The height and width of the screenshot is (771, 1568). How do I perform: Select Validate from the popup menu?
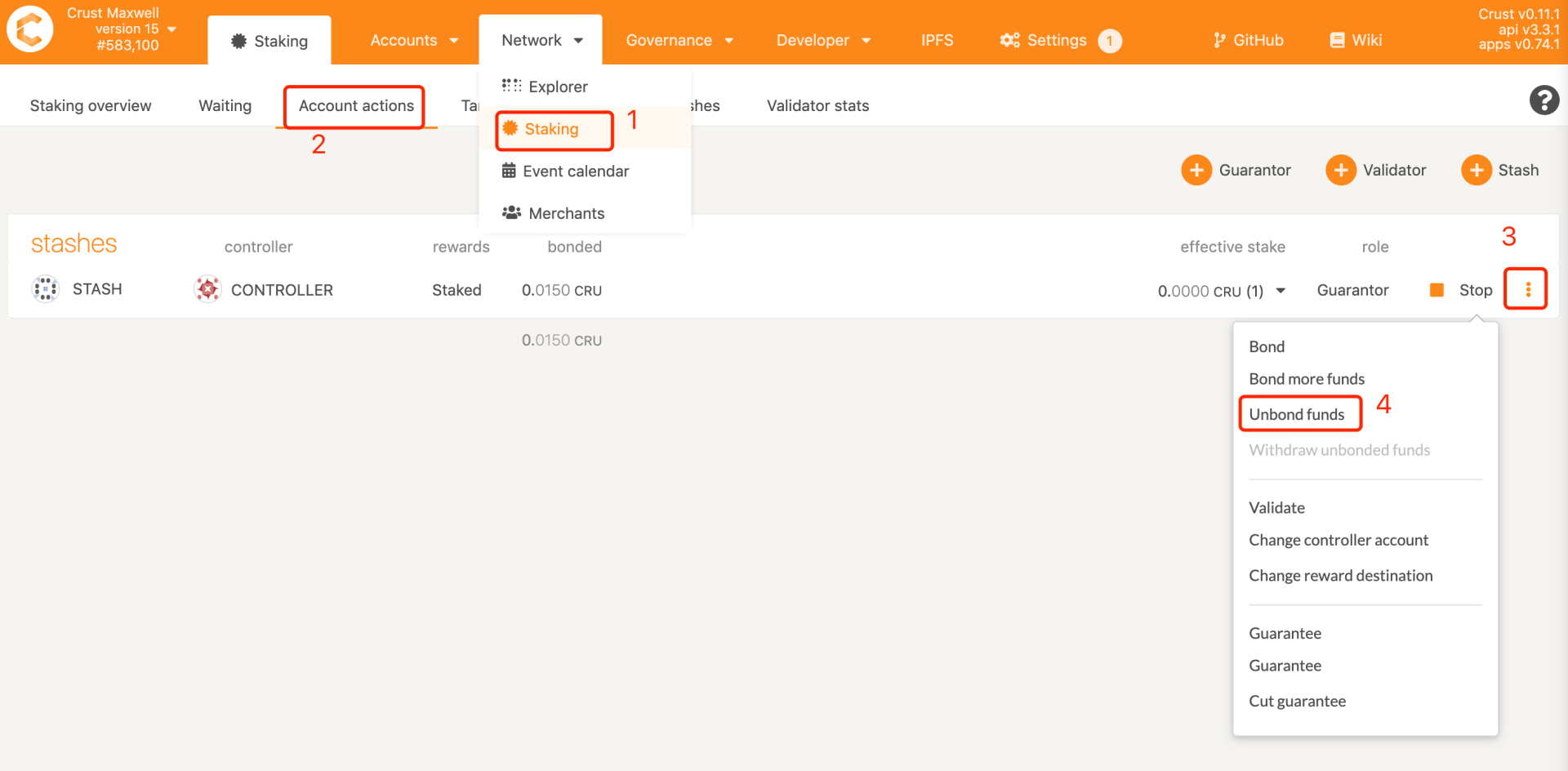pos(1276,508)
